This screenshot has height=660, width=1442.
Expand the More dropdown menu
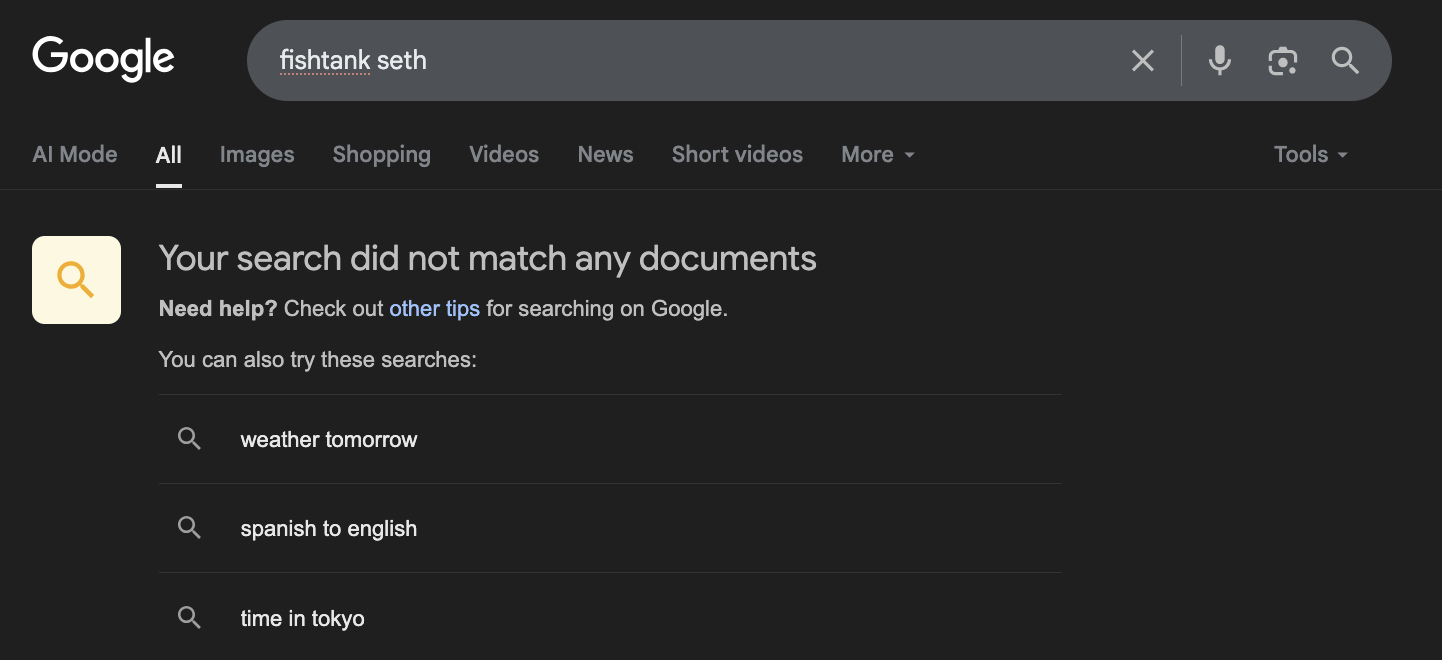tap(878, 155)
